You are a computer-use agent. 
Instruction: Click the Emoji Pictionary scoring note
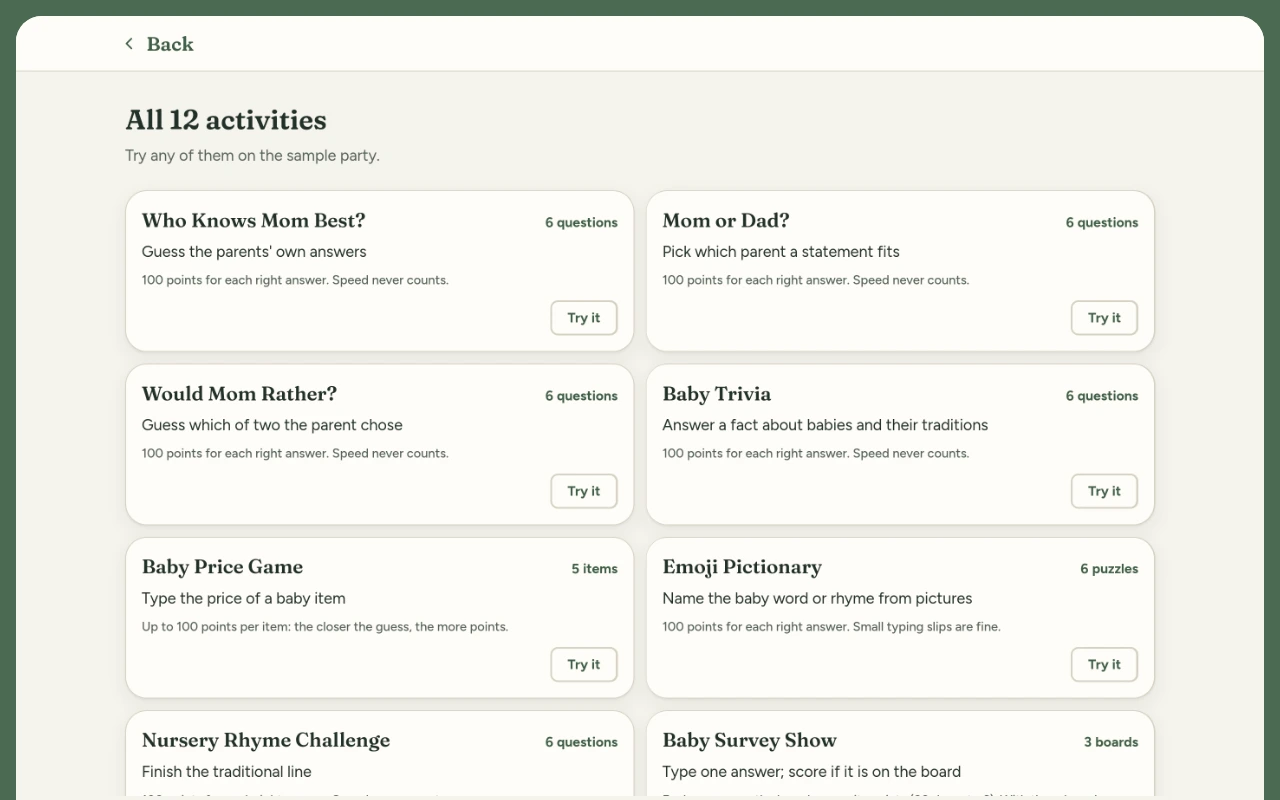click(x=831, y=627)
